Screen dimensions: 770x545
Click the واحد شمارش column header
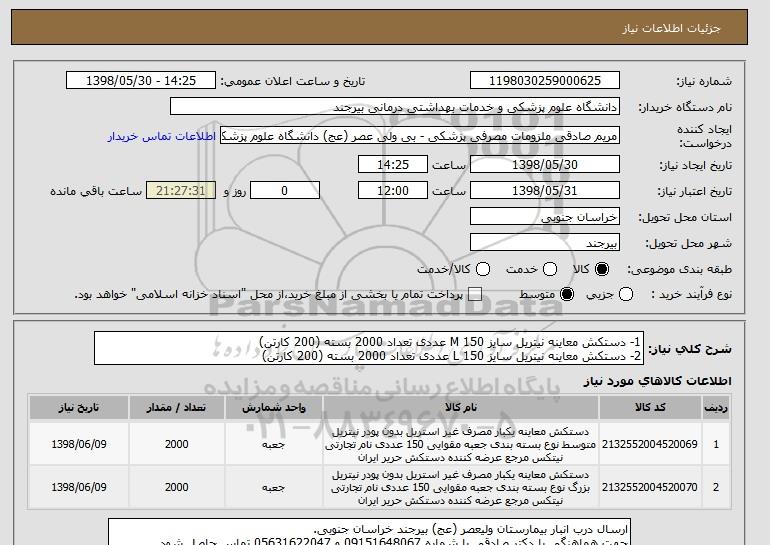pyautogui.click(x=274, y=408)
